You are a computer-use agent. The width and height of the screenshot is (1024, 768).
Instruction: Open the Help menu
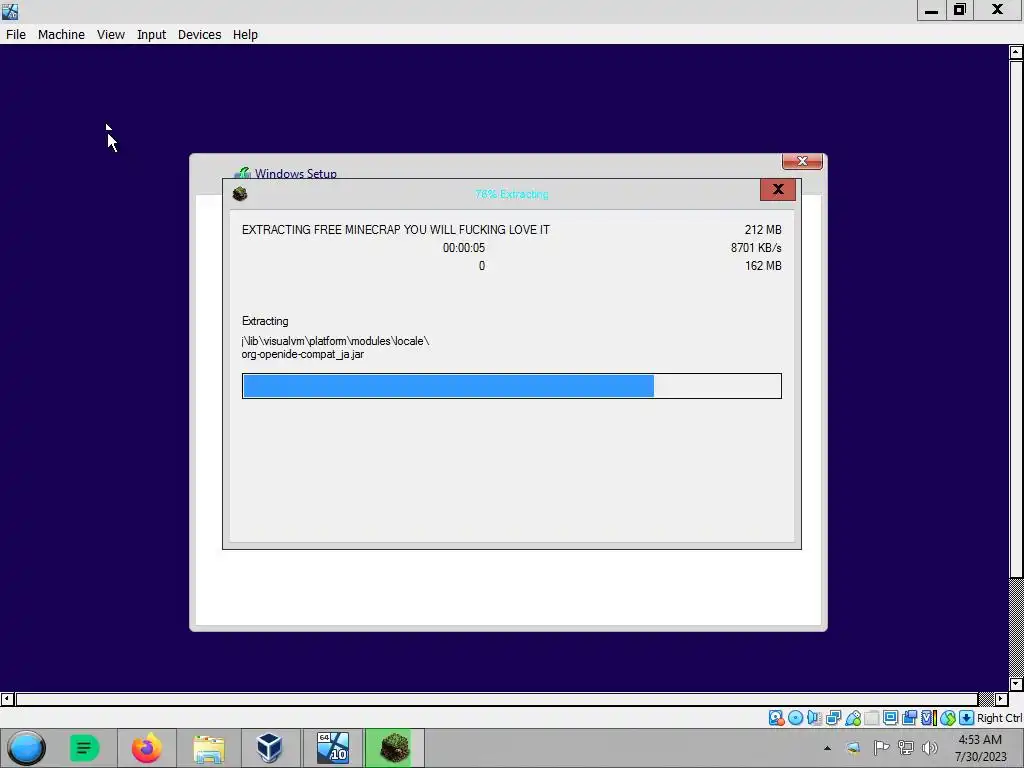[245, 35]
